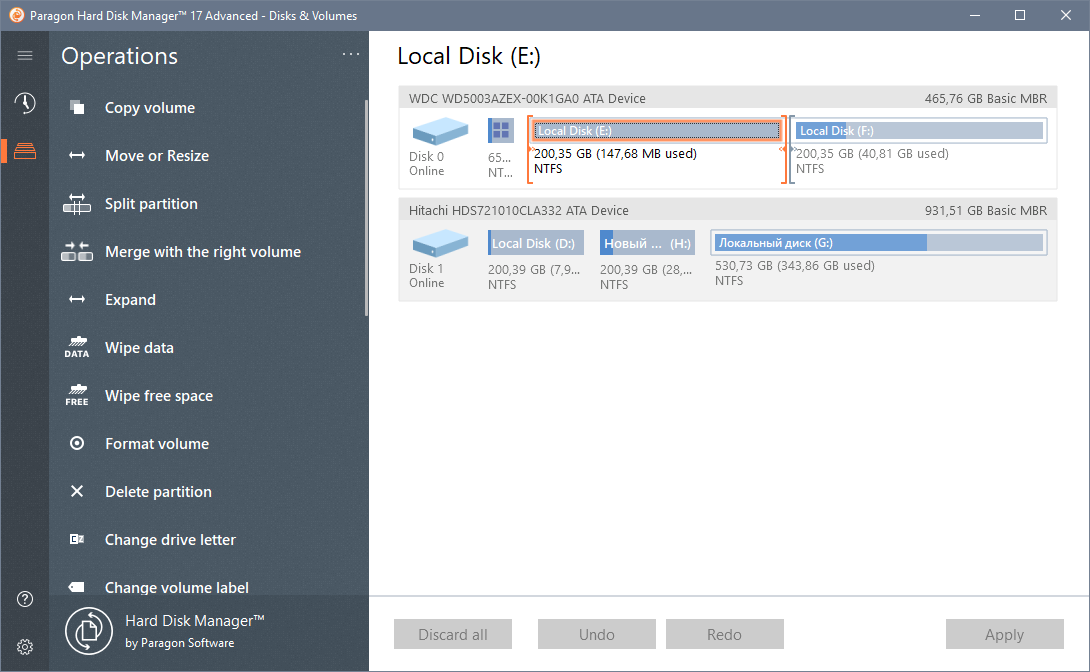Select the Новый ... (H:) volume
Viewport: 1090px width, 672px height.
(x=647, y=243)
